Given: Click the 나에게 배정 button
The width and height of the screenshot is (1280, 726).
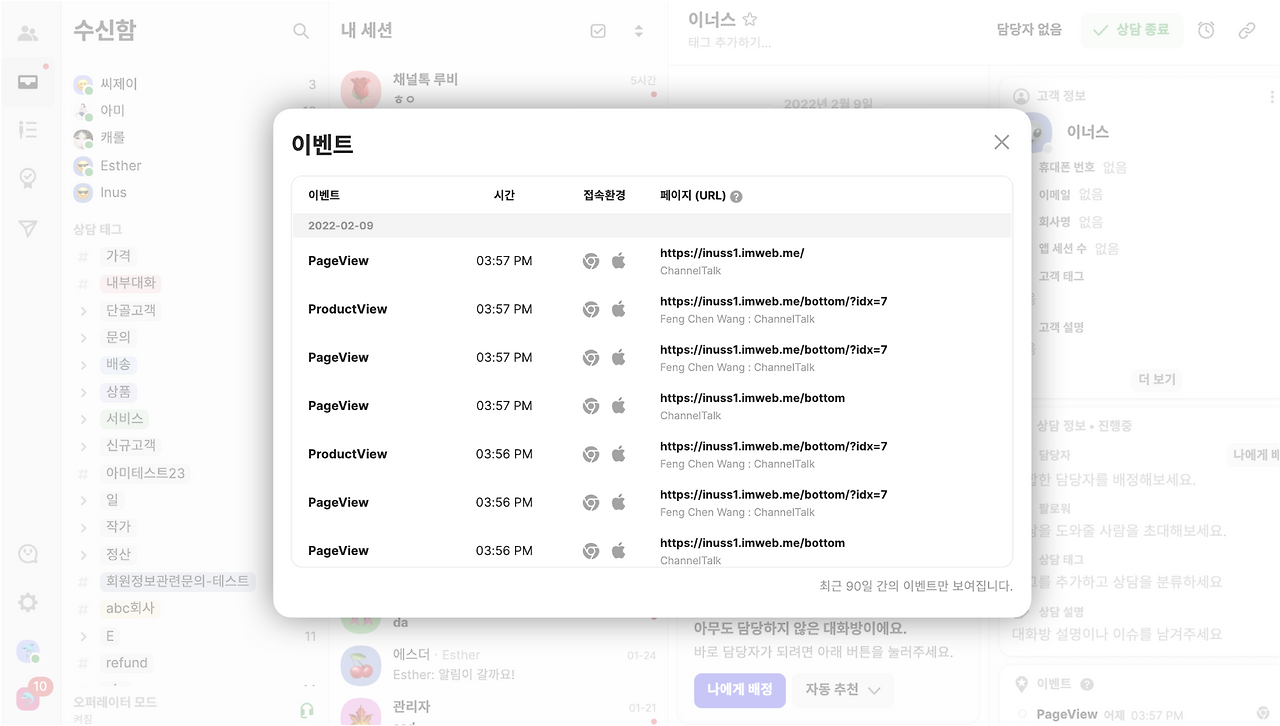Looking at the screenshot, I should (740, 689).
